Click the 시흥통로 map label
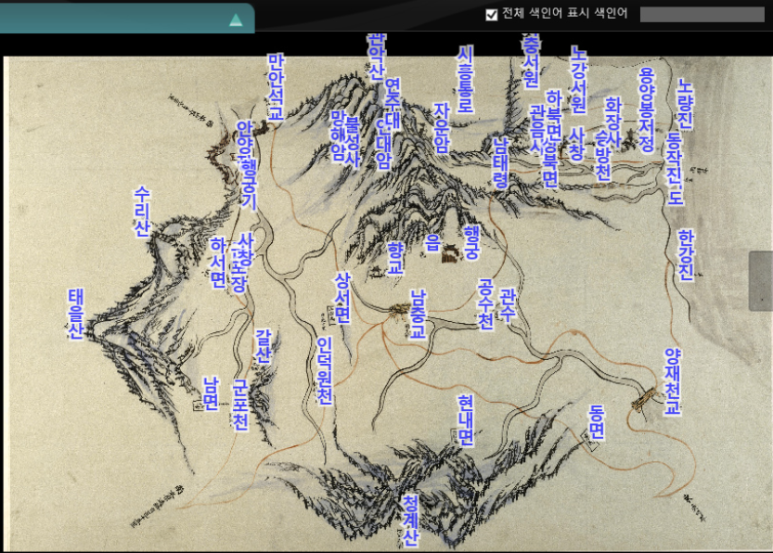Viewport: 773px width, 553px height. tap(465, 80)
